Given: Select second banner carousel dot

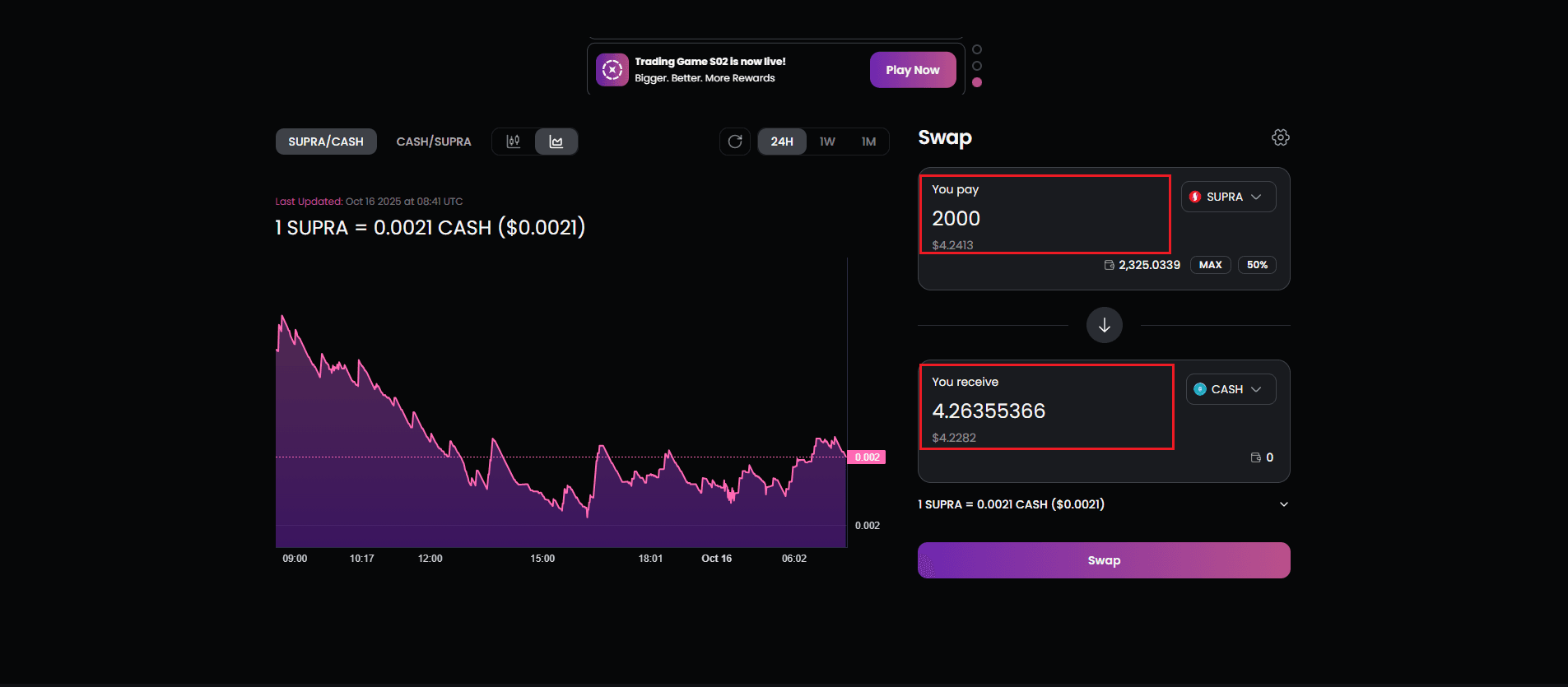Looking at the screenshot, I should (977, 66).
